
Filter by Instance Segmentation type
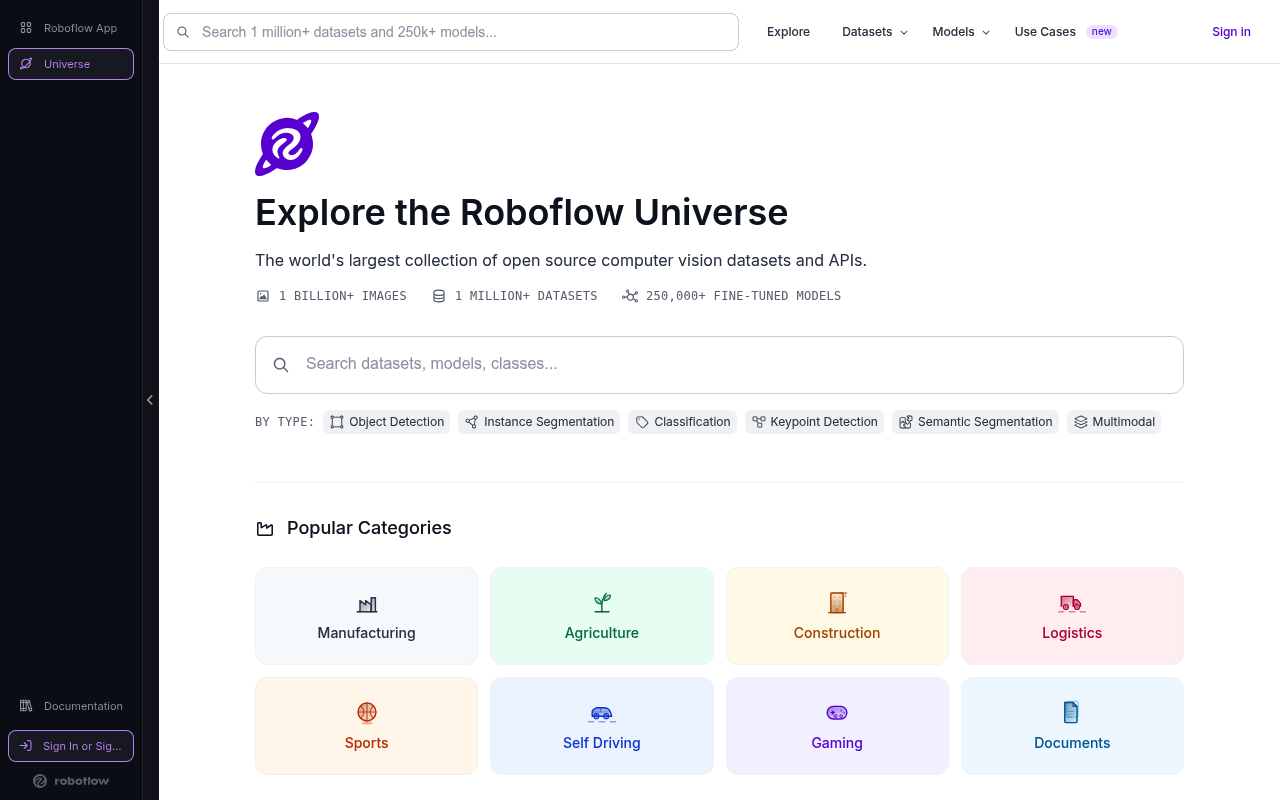[539, 422]
